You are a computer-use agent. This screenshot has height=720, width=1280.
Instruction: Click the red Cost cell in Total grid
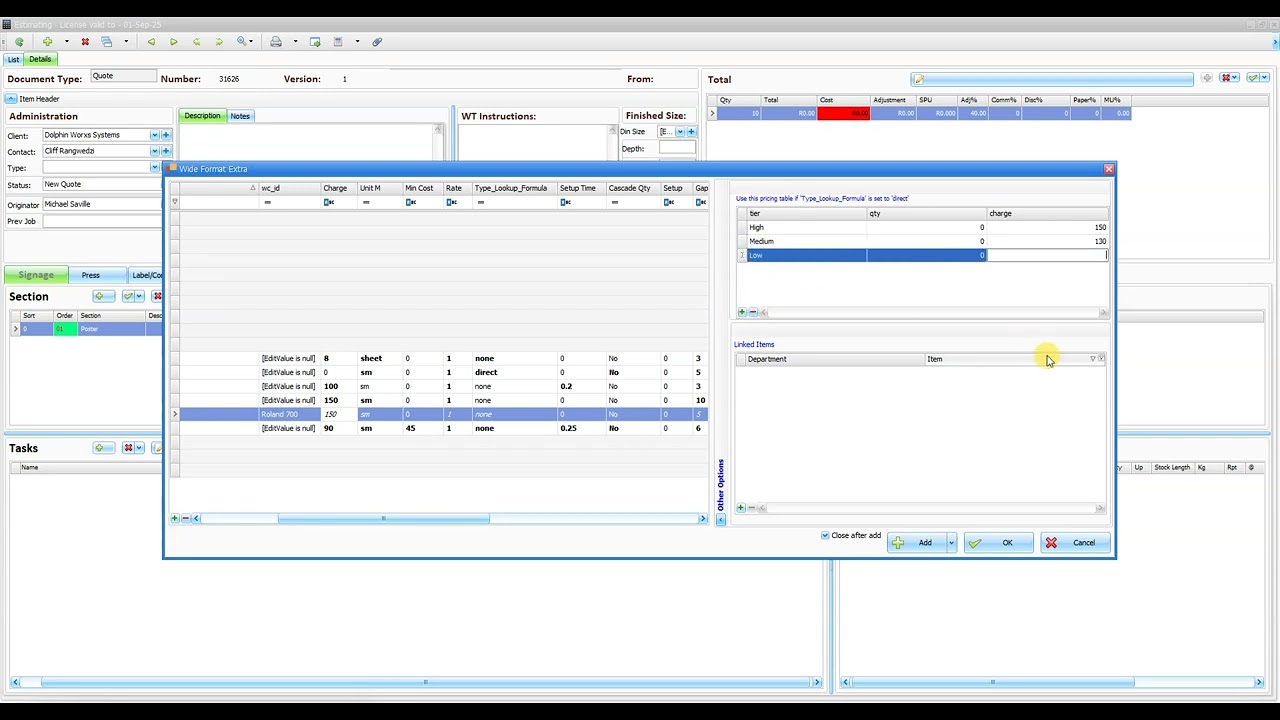pyautogui.click(x=843, y=113)
